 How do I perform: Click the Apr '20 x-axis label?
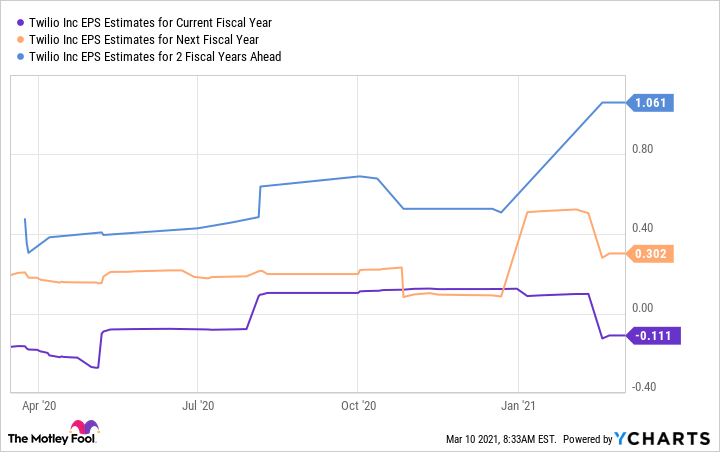pos(39,407)
